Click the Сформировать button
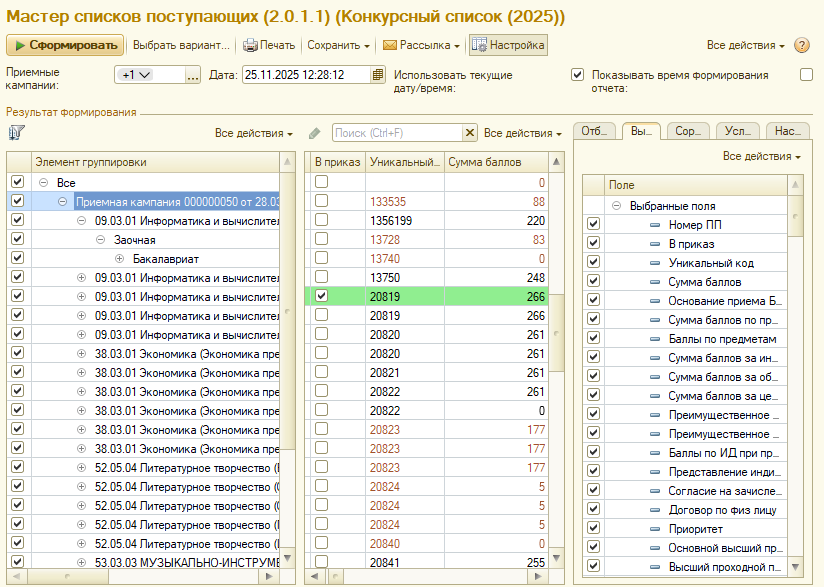 [66, 46]
